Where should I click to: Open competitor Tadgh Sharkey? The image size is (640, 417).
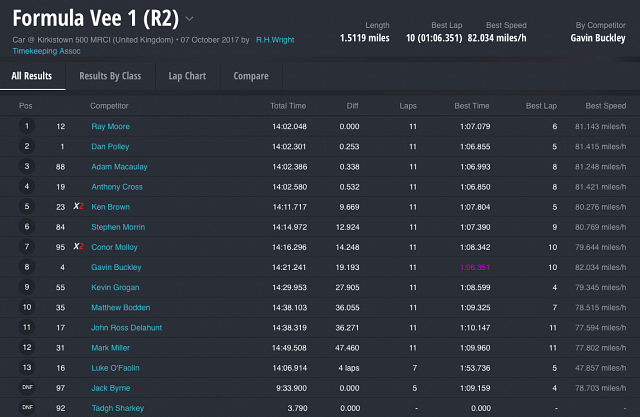pos(118,408)
